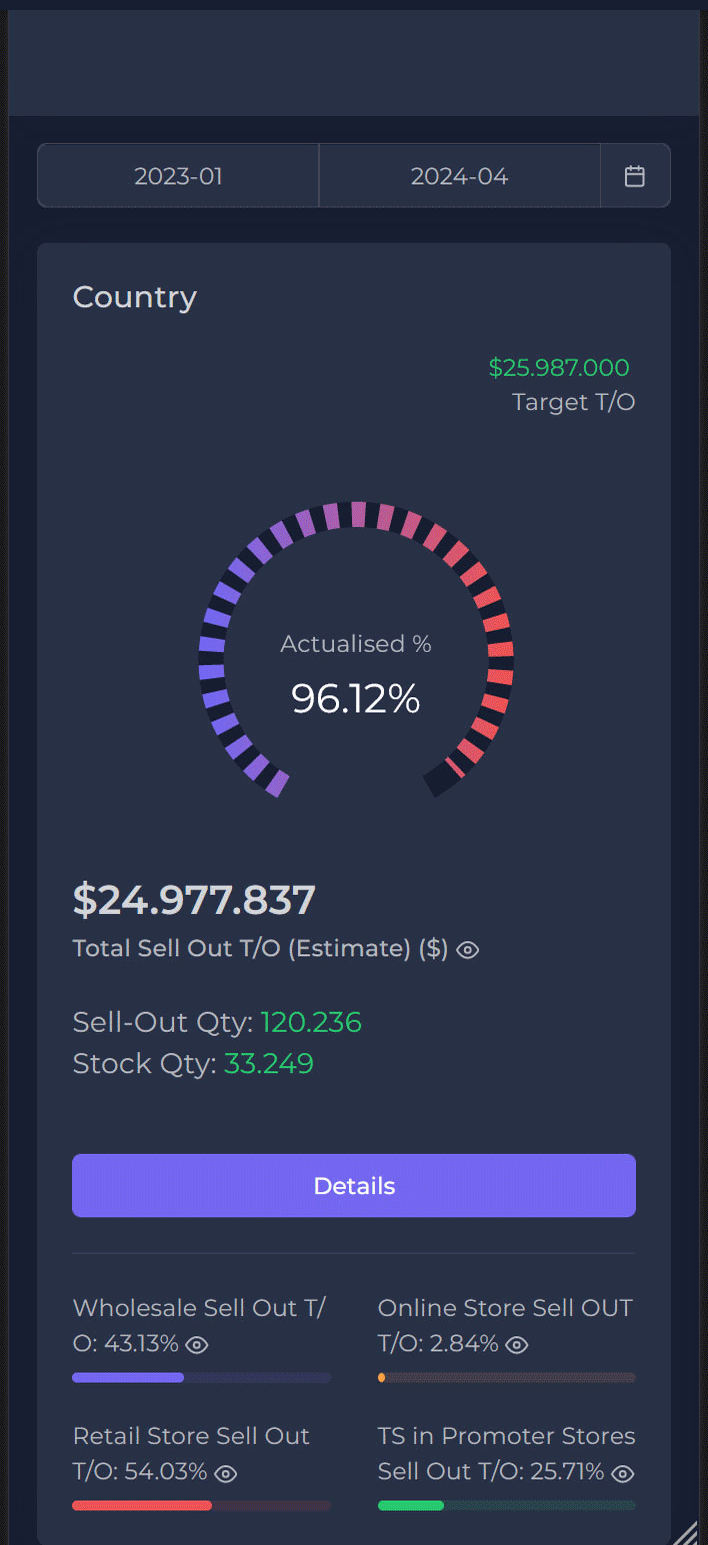Click the start date field 2023-01
Image resolution: width=708 pixels, height=1545 pixels.
pyautogui.click(x=178, y=177)
